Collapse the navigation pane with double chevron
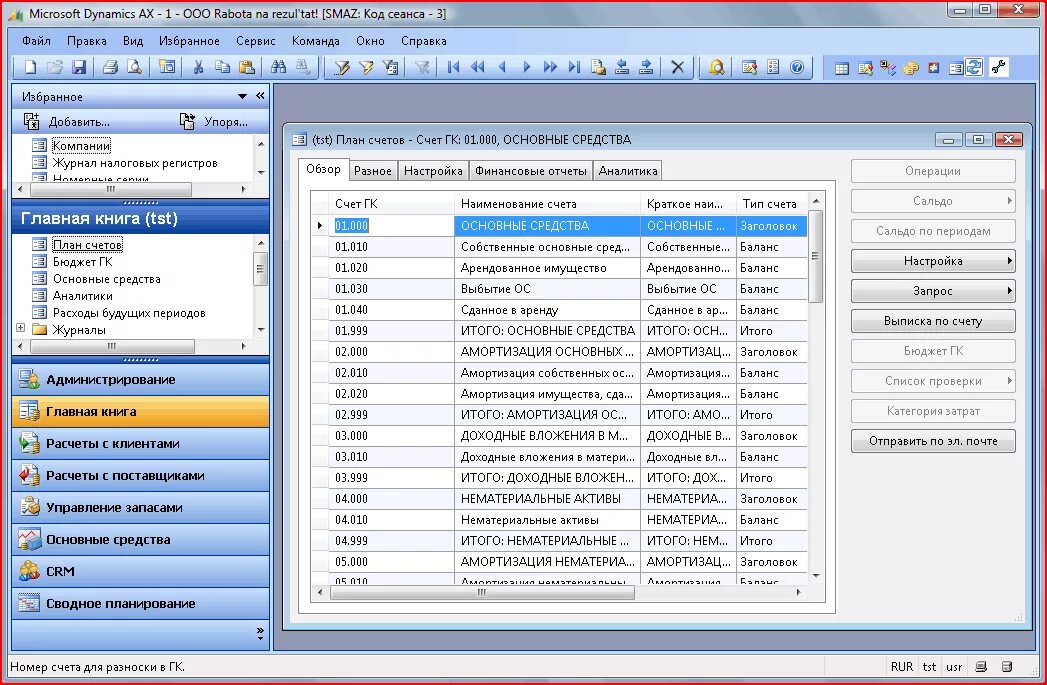This screenshot has width=1047, height=685. click(x=260, y=96)
